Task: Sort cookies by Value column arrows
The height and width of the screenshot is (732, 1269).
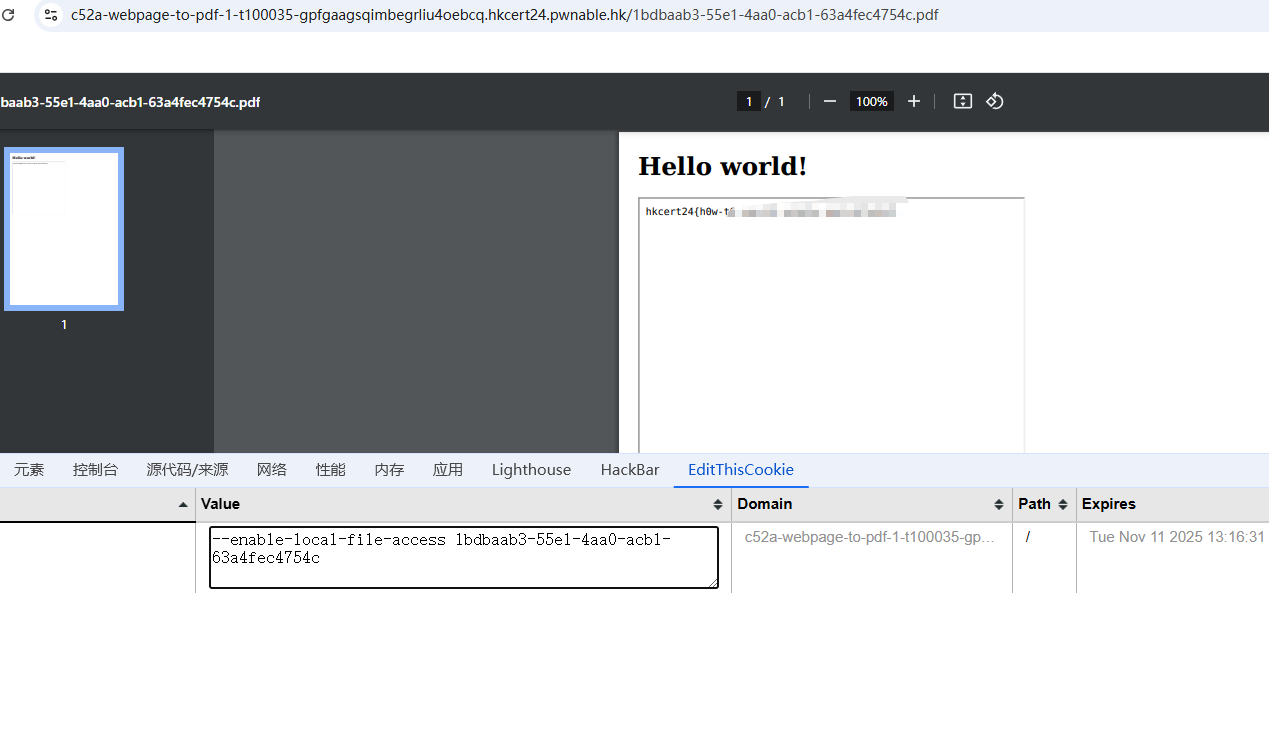Action: (x=717, y=504)
